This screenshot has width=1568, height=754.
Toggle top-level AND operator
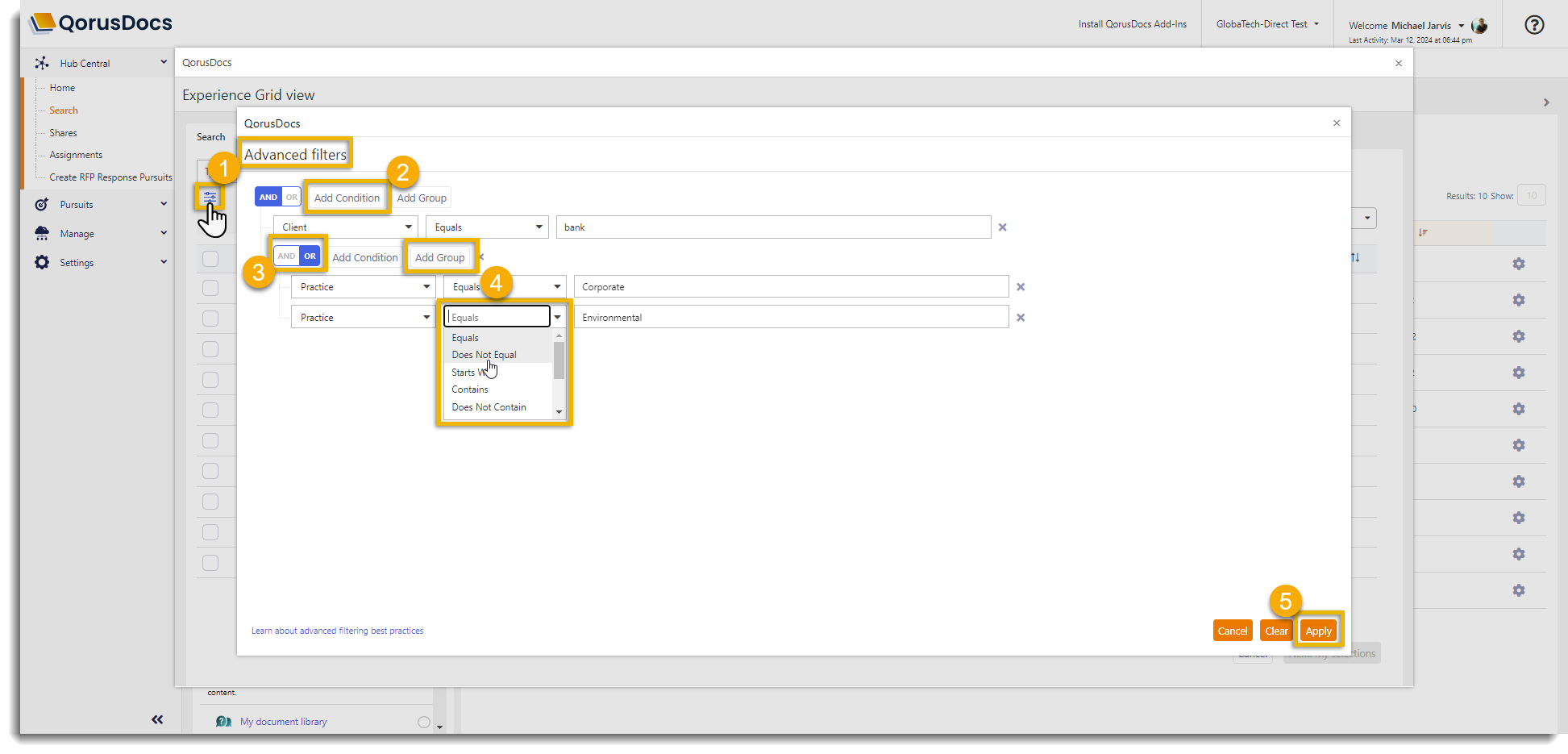click(x=268, y=198)
